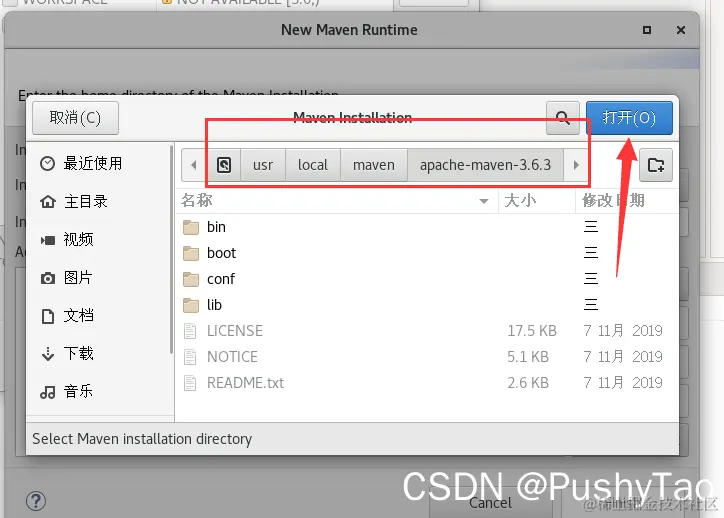Open 下载 downloads in sidebar

(99, 353)
